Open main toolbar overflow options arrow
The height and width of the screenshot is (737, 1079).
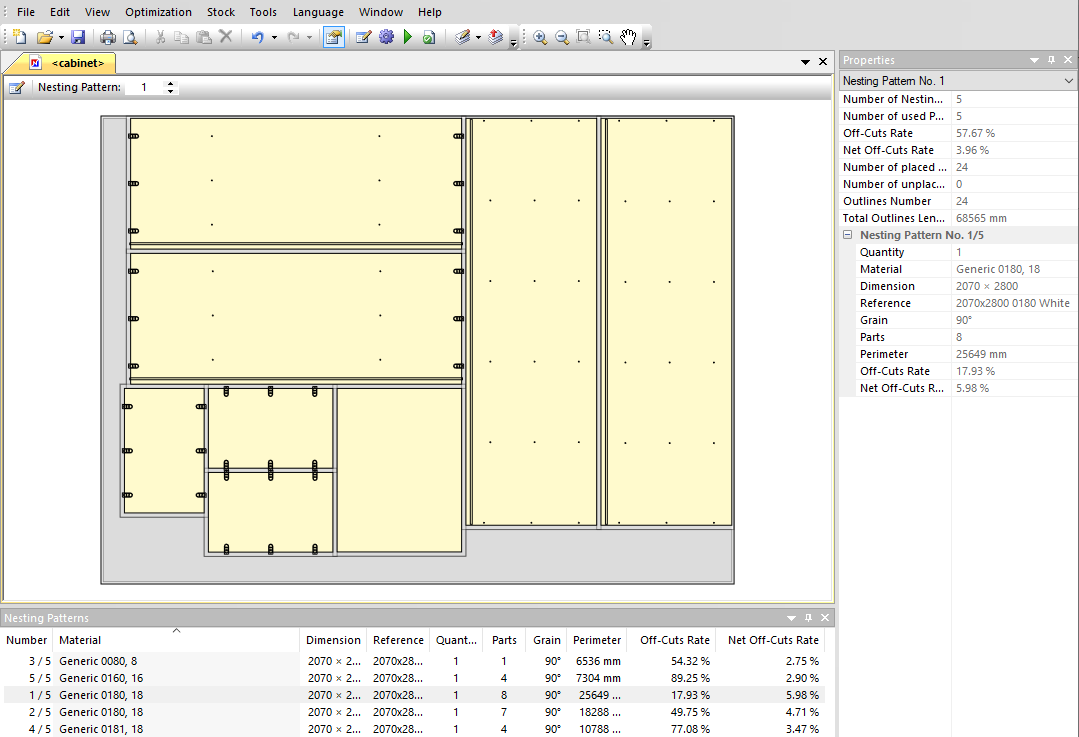tap(513, 43)
